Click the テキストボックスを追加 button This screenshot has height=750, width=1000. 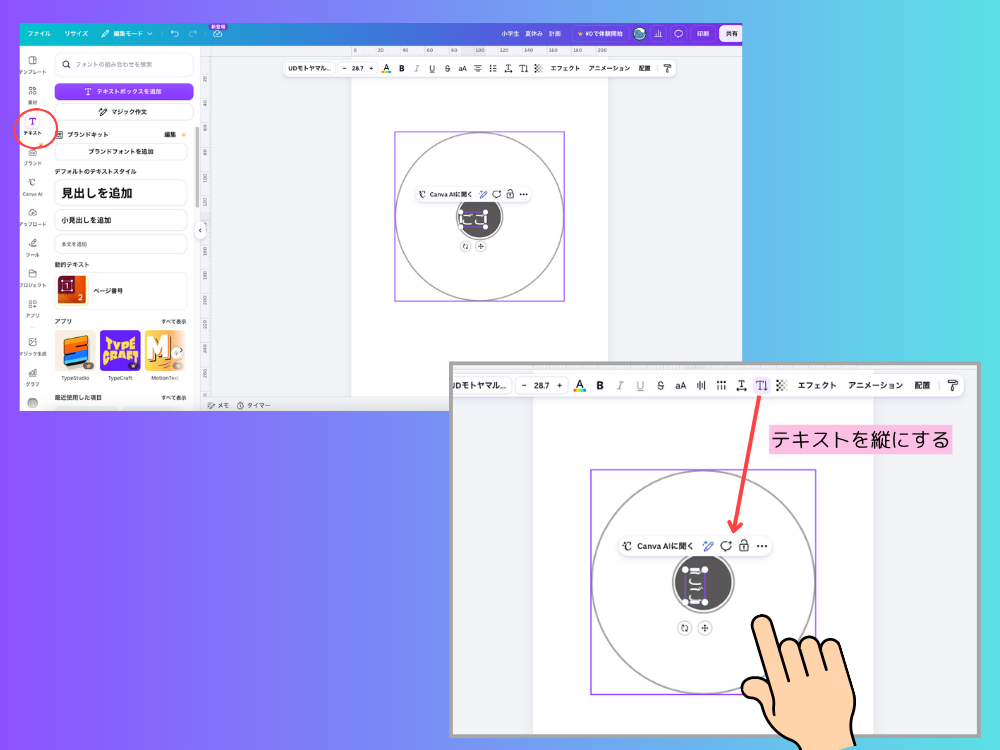click(124, 91)
